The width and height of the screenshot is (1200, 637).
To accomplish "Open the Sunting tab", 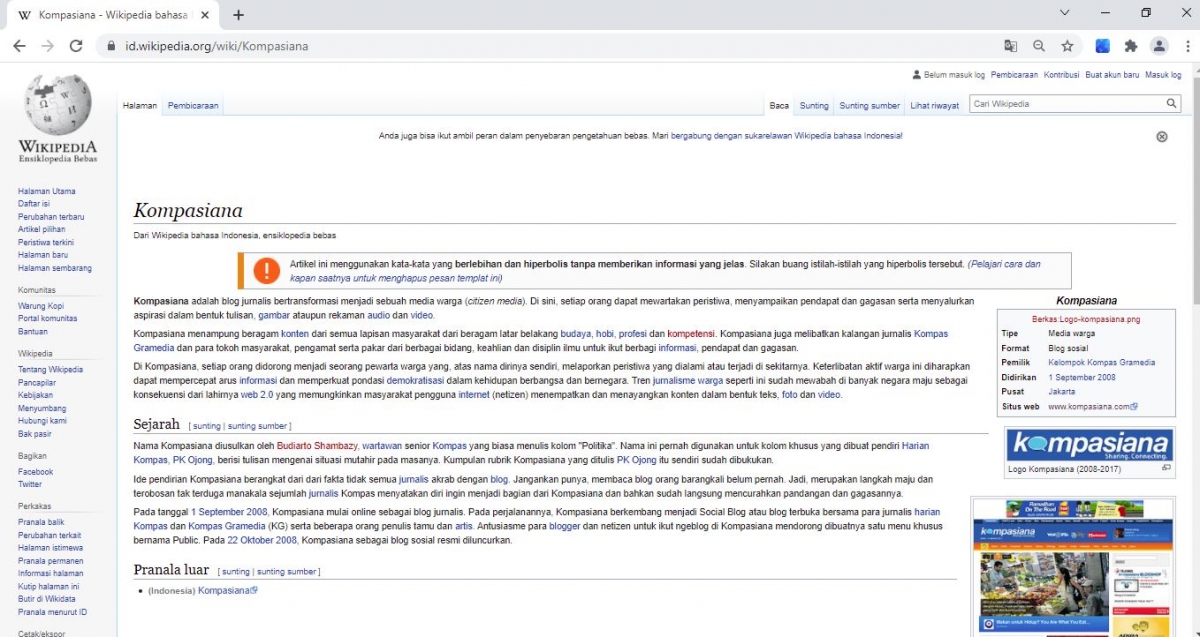I will coord(814,105).
